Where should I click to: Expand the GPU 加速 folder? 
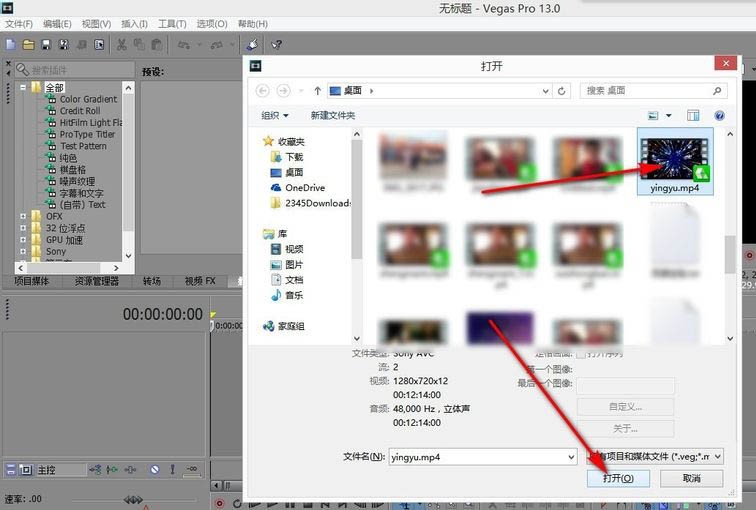coord(23,240)
